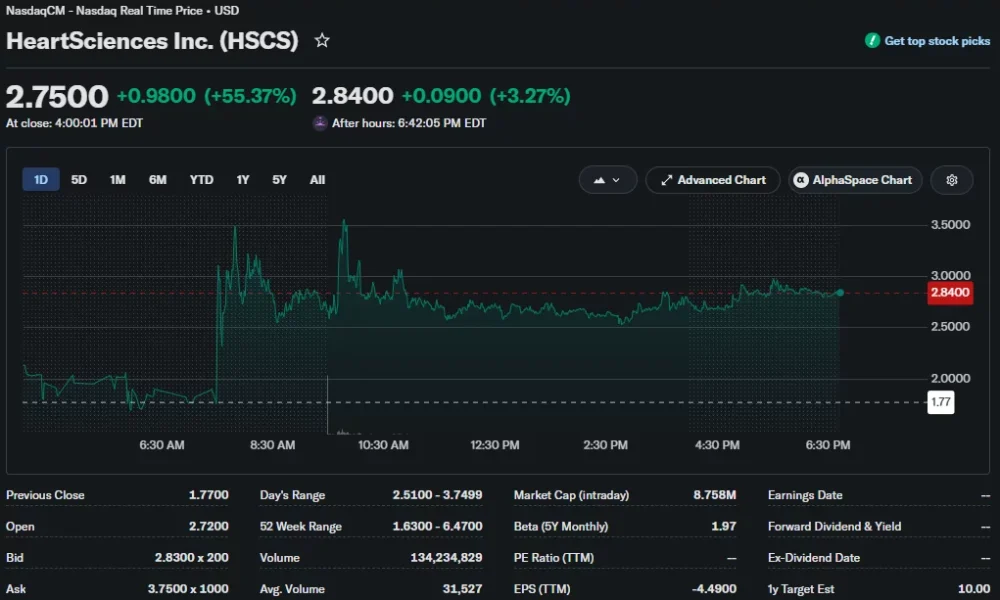
Task: Click the Bid value 2.8300 x 200
Action: [191, 557]
